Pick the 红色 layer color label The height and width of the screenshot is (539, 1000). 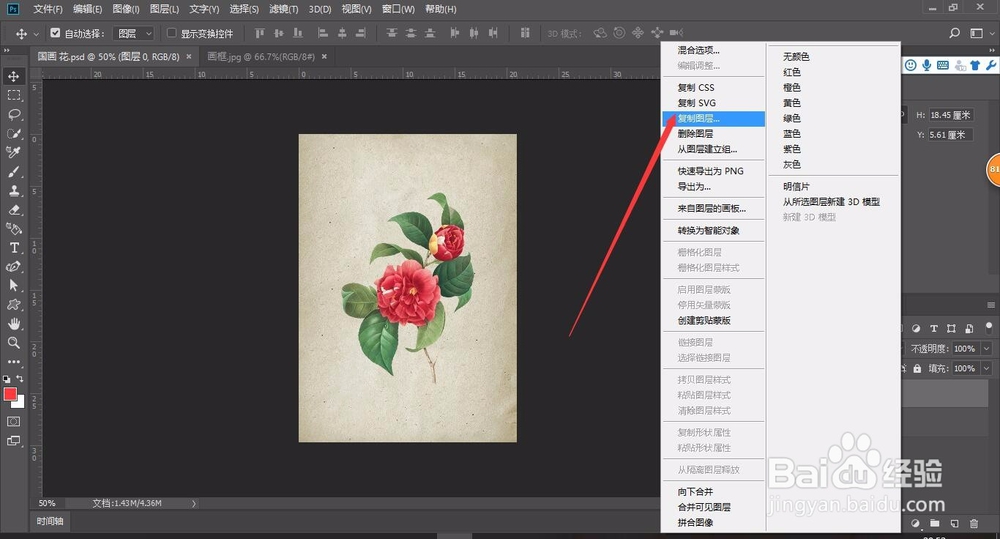(x=834, y=72)
